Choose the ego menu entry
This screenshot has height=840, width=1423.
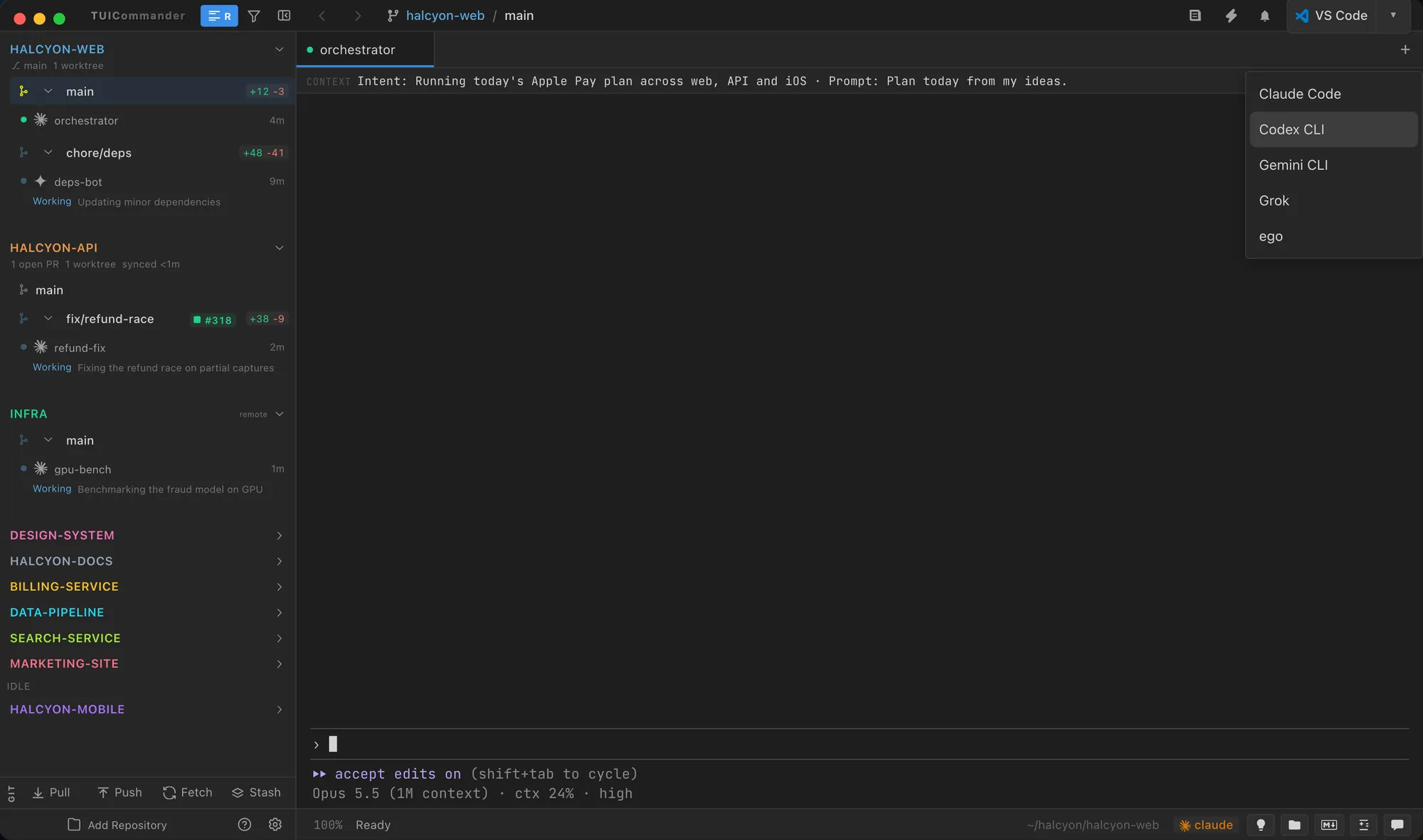coord(1333,236)
